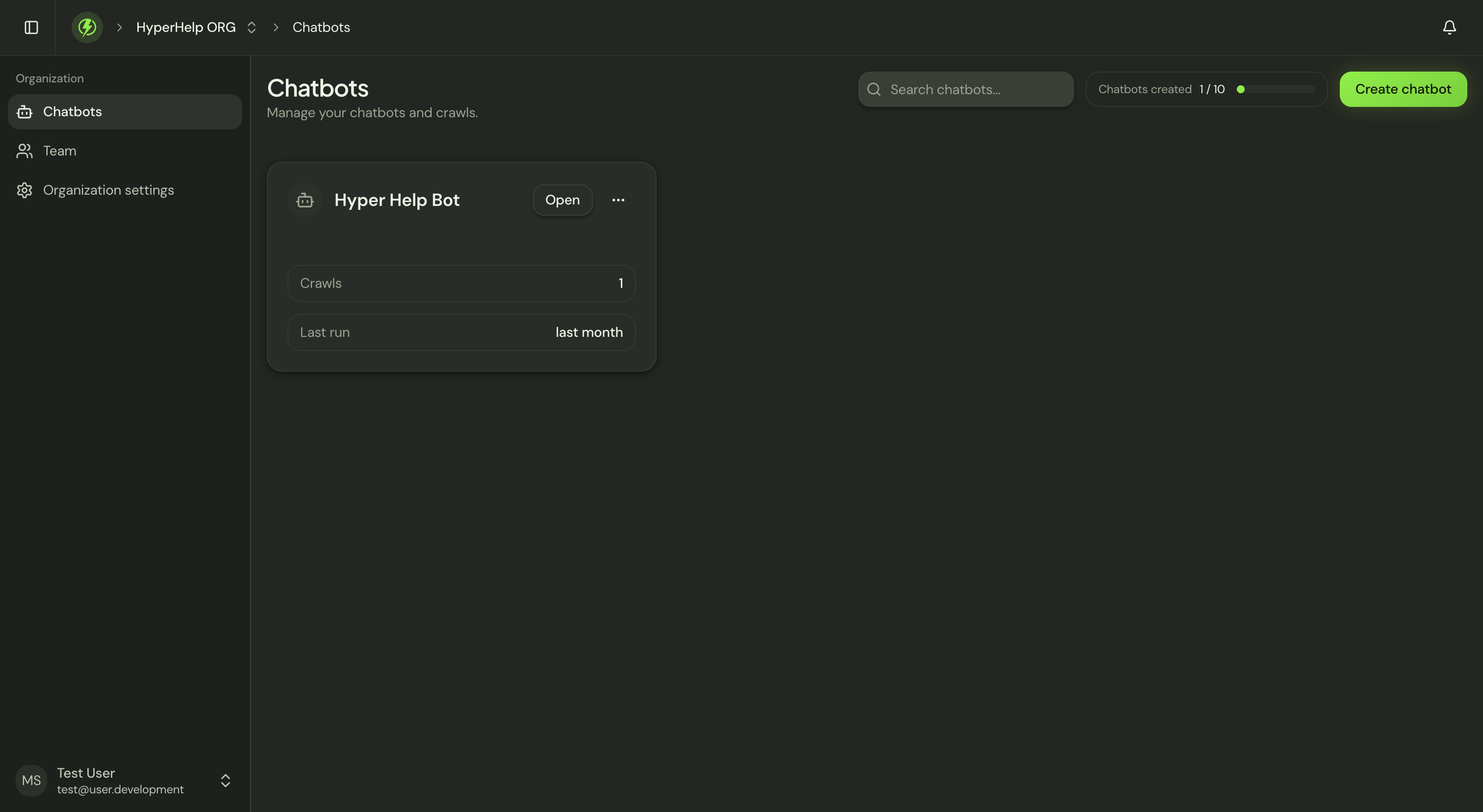Viewport: 1483px width, 812px height.
Task: Click the Chatbots breadcrumb
Action: click(321, 27)
